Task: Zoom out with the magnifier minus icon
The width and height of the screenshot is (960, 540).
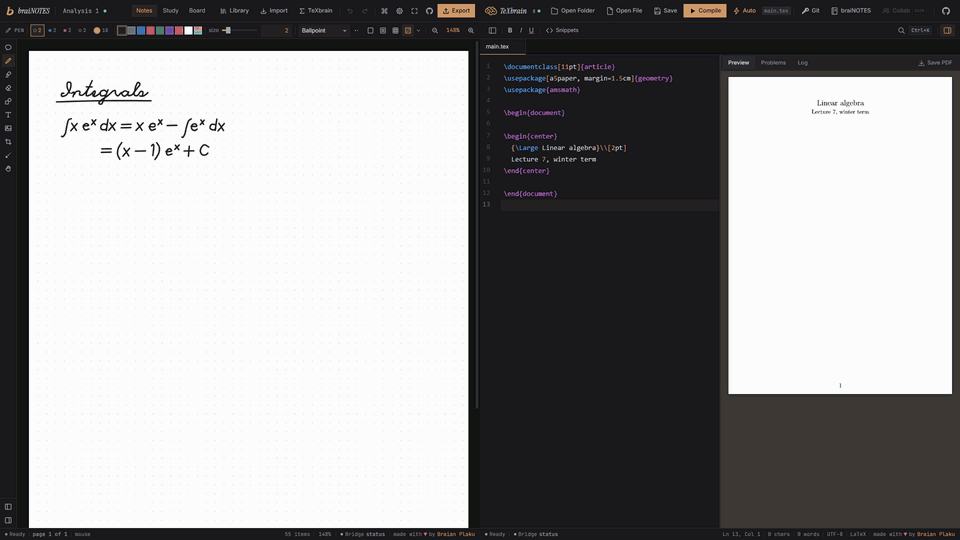Action: click(435, 31)
